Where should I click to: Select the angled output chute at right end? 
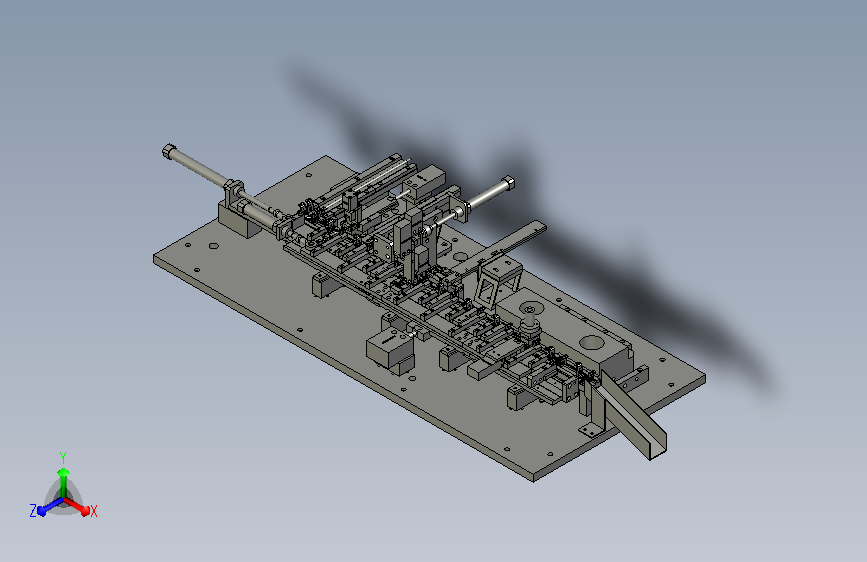pyautogui.click(x=633, y=414)
